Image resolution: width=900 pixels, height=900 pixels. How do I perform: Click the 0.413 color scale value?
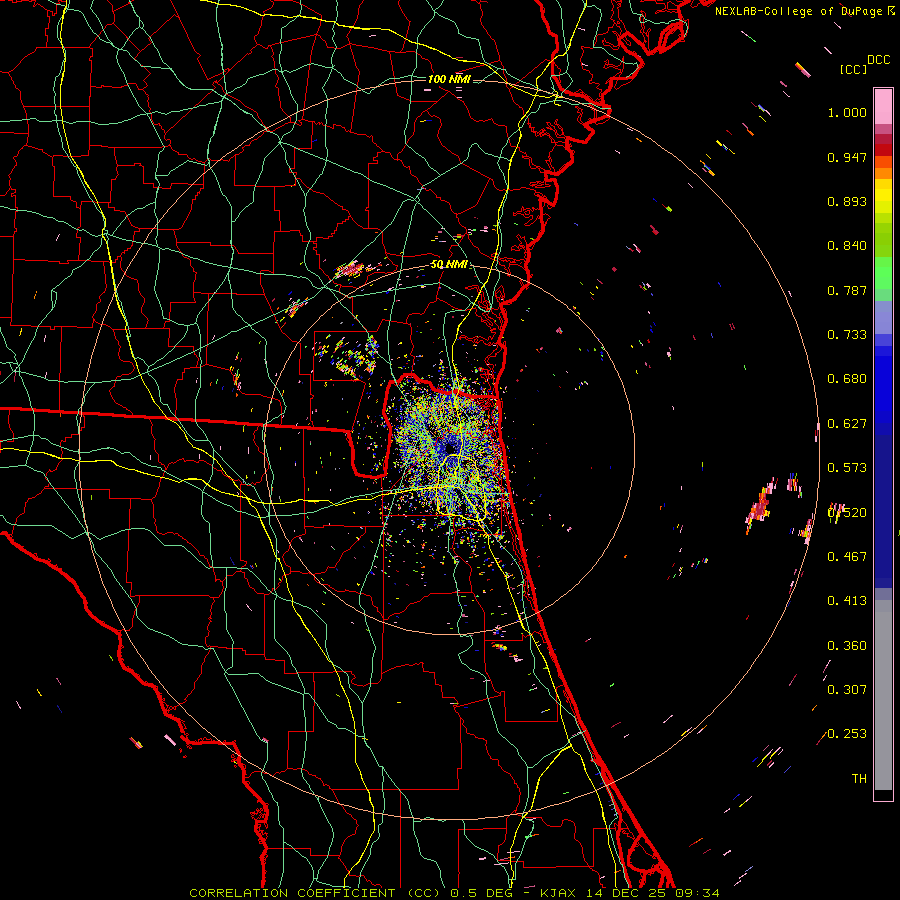point(847,601)
